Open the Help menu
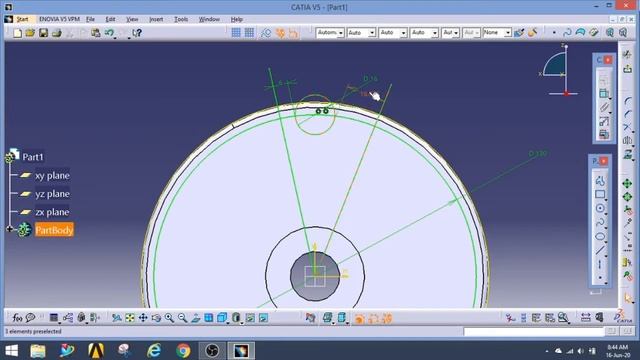This screenshot has width=640, height=360. (237, 19)
